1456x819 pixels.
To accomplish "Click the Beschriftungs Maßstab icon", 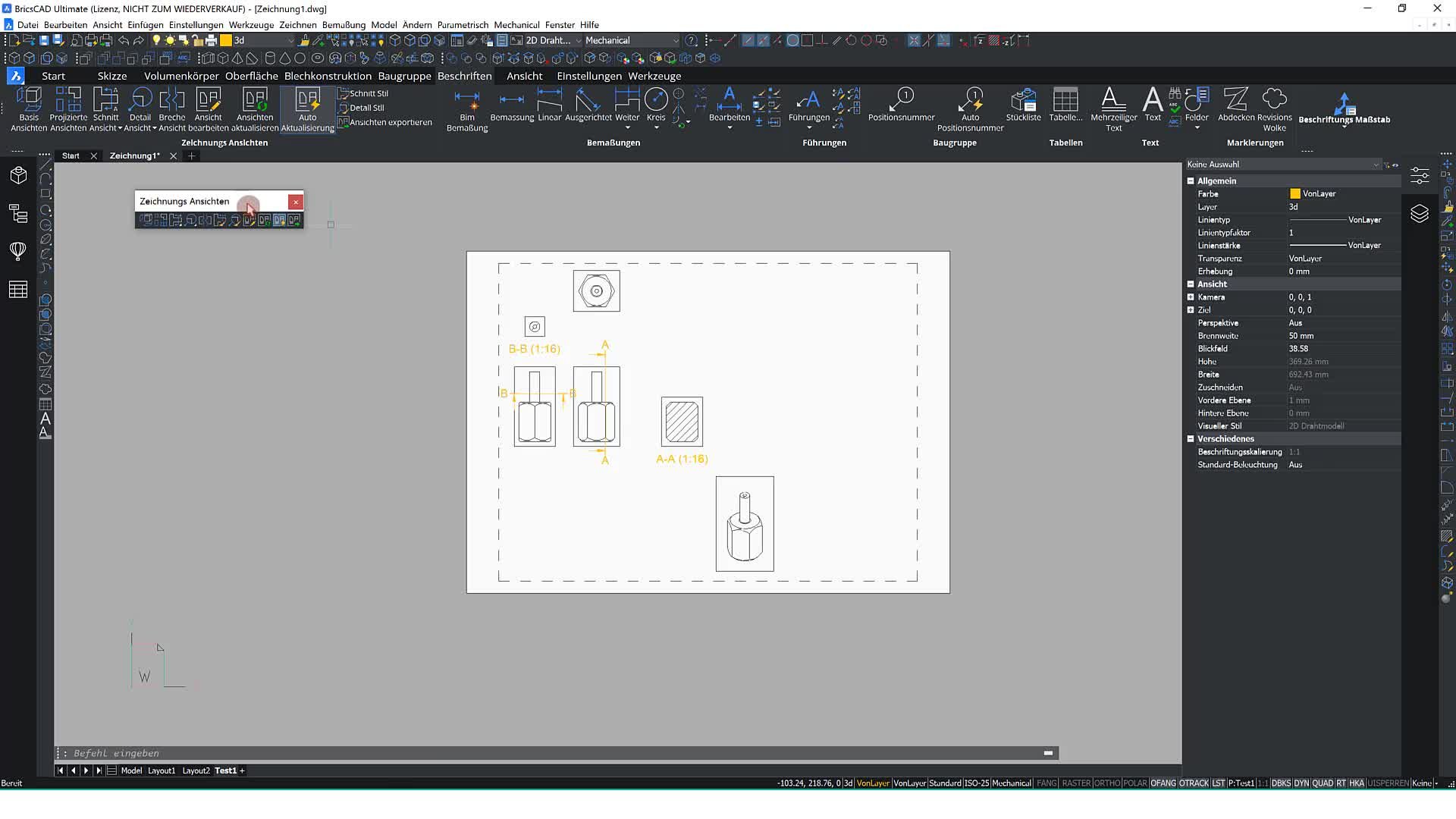I will [x=1344, y=108].
